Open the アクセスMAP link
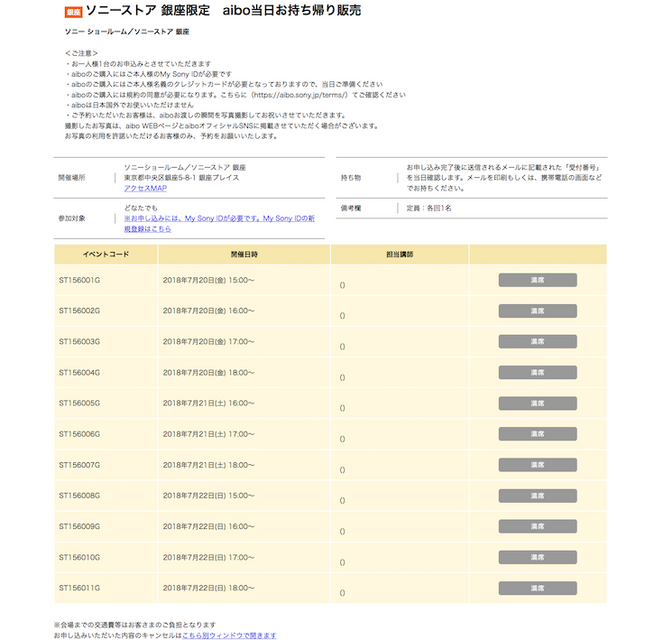 [x=146, y=188]
